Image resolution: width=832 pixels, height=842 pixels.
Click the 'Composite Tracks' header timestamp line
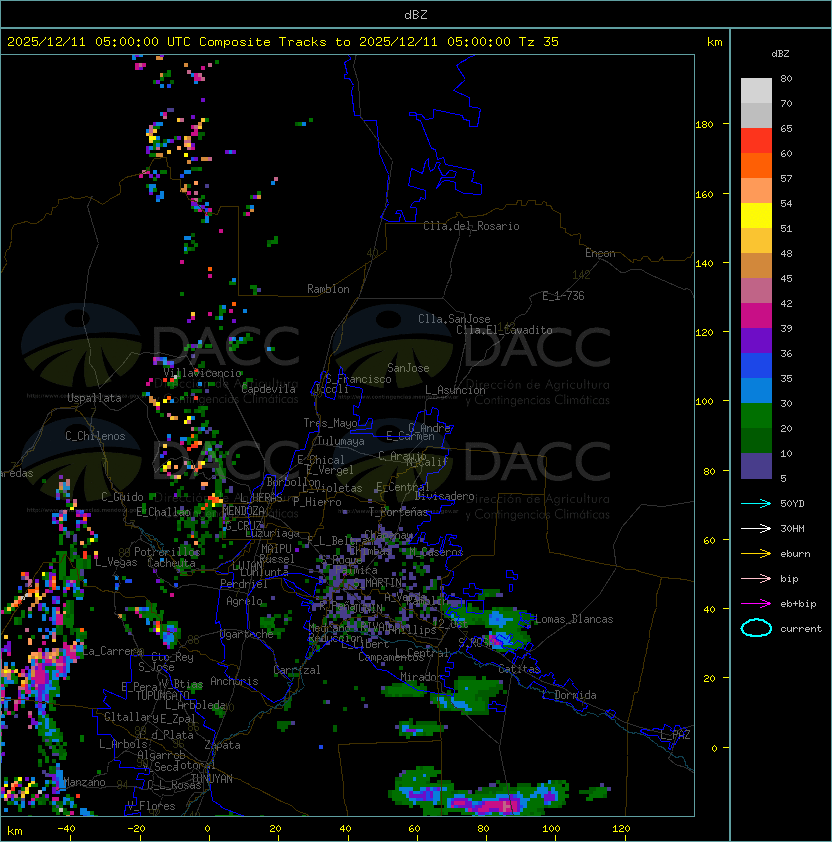[x=283, y=42]
